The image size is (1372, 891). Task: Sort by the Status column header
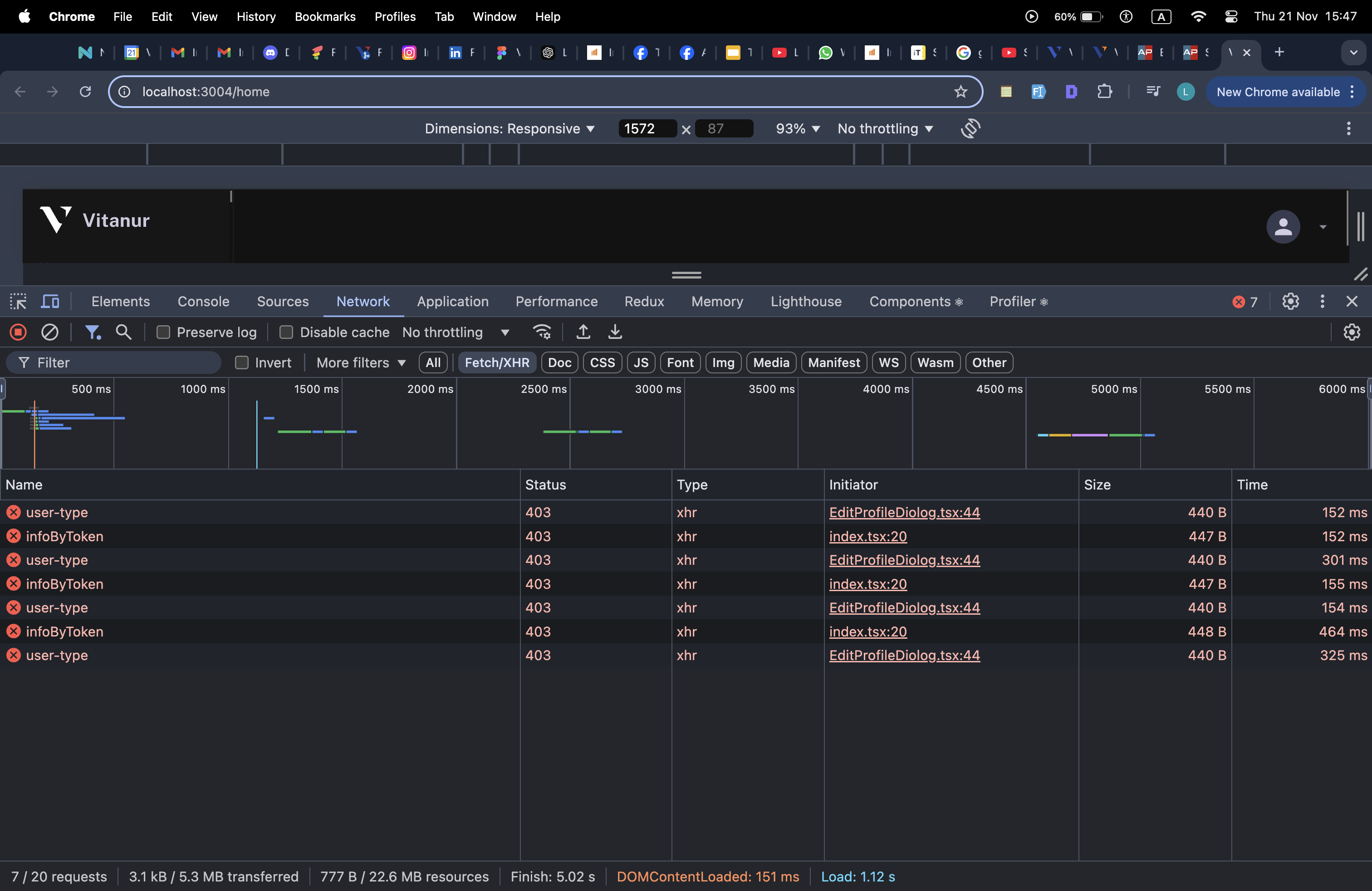coord(596,485)
